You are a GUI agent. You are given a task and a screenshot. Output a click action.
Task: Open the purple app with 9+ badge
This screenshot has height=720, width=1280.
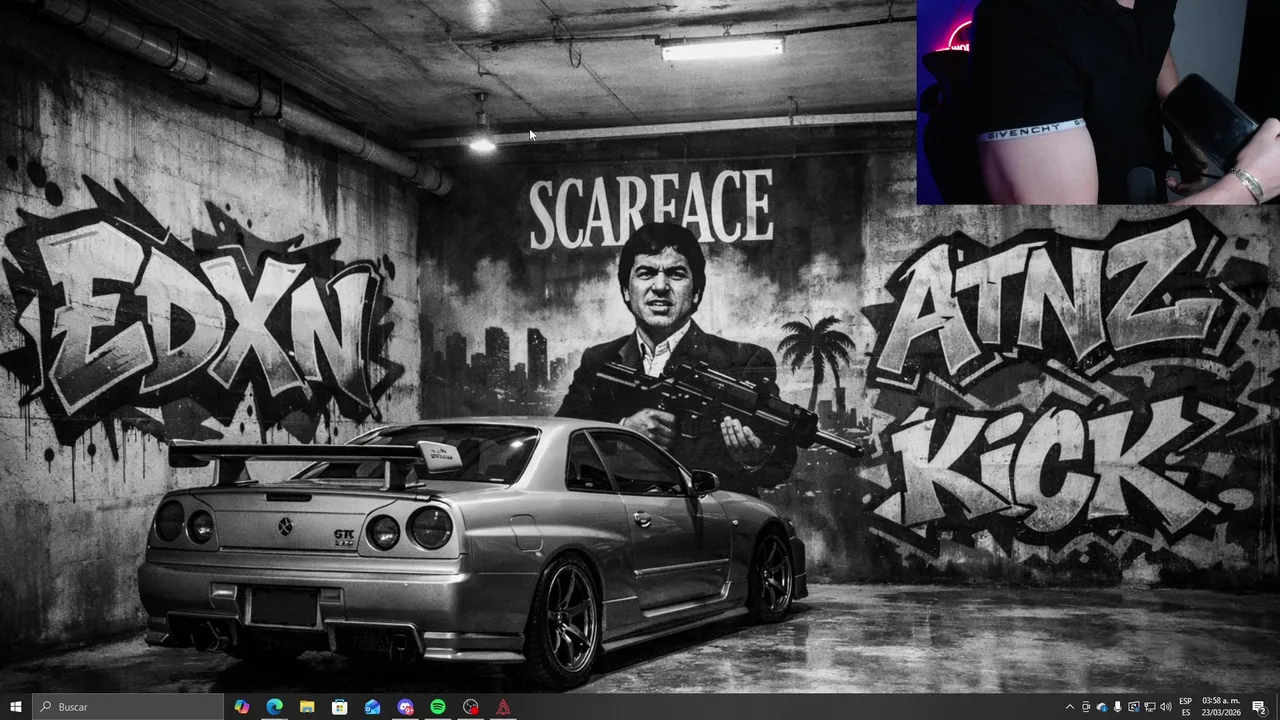pos(405,707)
